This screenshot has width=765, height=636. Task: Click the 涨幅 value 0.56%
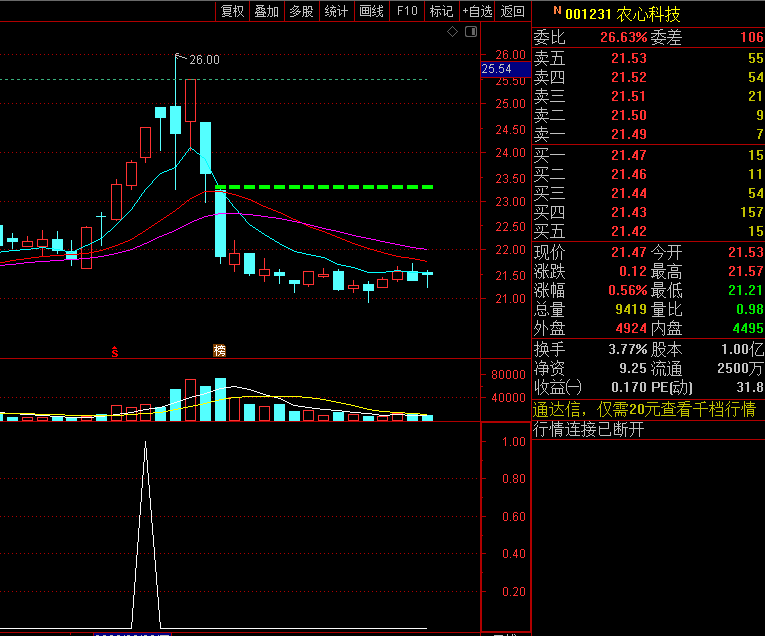(627, 291)
